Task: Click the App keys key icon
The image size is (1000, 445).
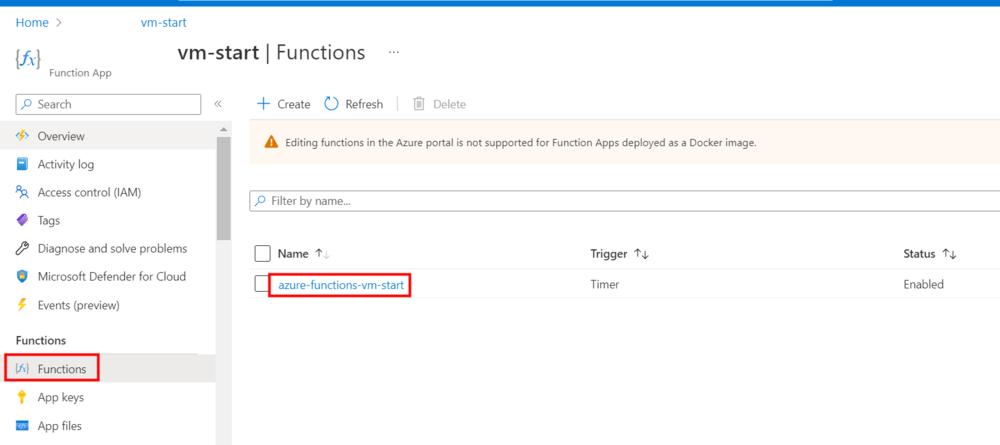Action: point(22,397)
